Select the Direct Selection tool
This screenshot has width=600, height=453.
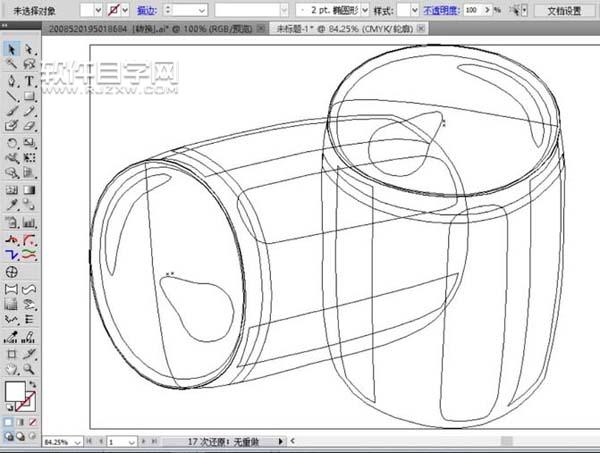pos(28,49)
